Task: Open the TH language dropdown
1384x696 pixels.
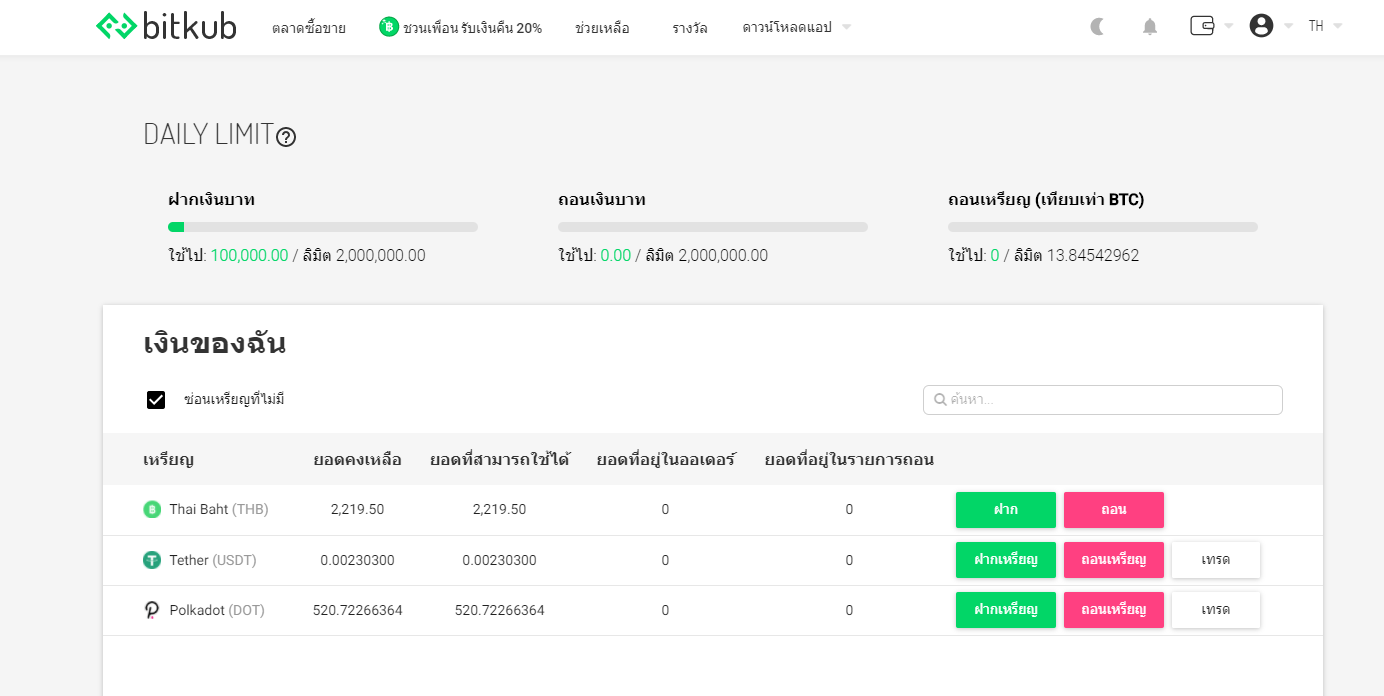Action: [1325, 26]
